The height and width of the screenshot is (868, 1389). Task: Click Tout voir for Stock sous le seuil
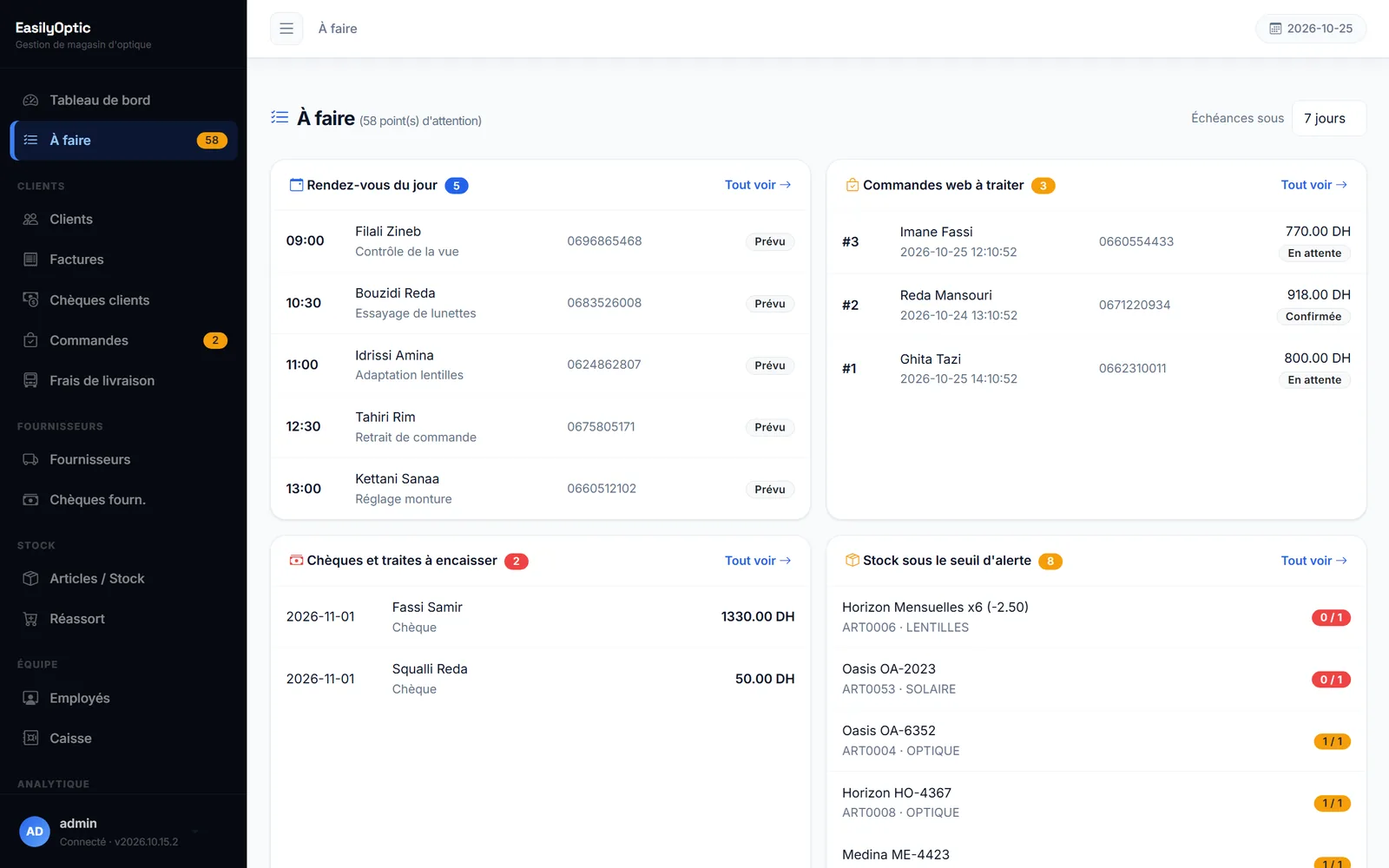(1314, 561)
